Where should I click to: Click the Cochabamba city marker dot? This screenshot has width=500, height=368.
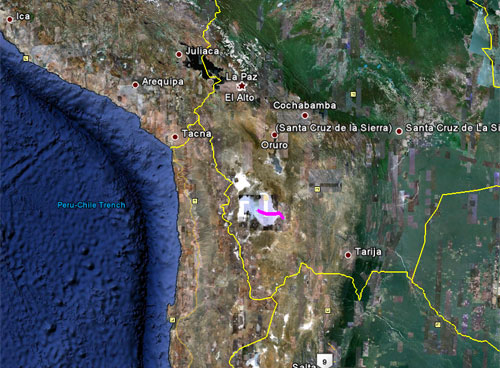pos(305,115)
